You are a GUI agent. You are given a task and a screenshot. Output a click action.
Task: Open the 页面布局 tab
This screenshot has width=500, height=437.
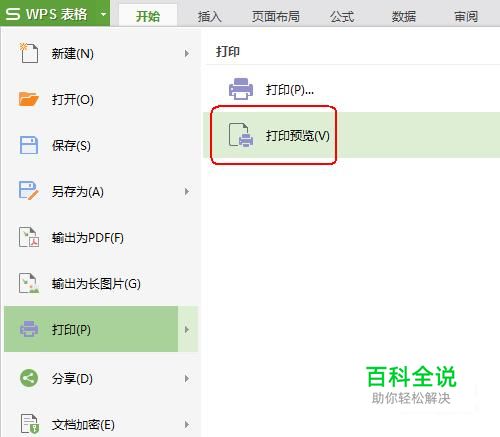tap(275, 16)
